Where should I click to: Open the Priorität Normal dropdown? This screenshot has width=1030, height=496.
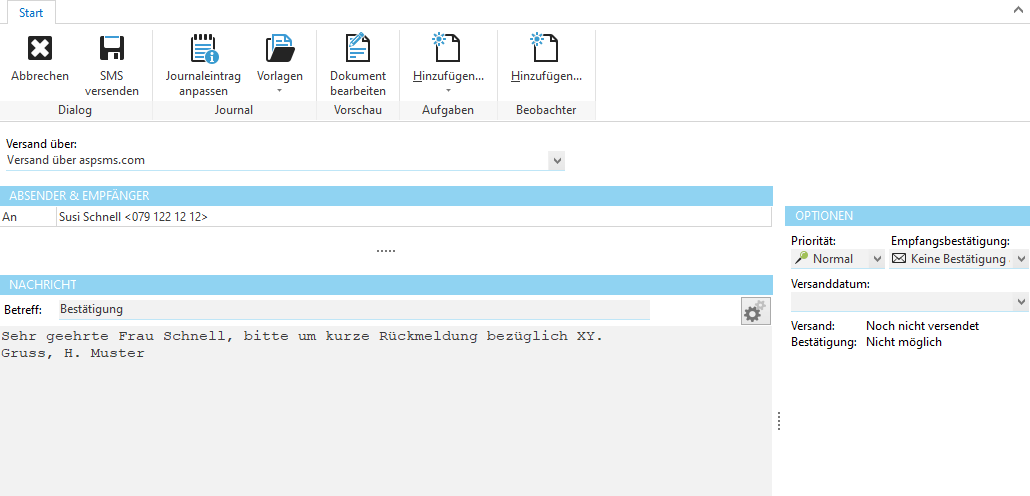point(877,259)
